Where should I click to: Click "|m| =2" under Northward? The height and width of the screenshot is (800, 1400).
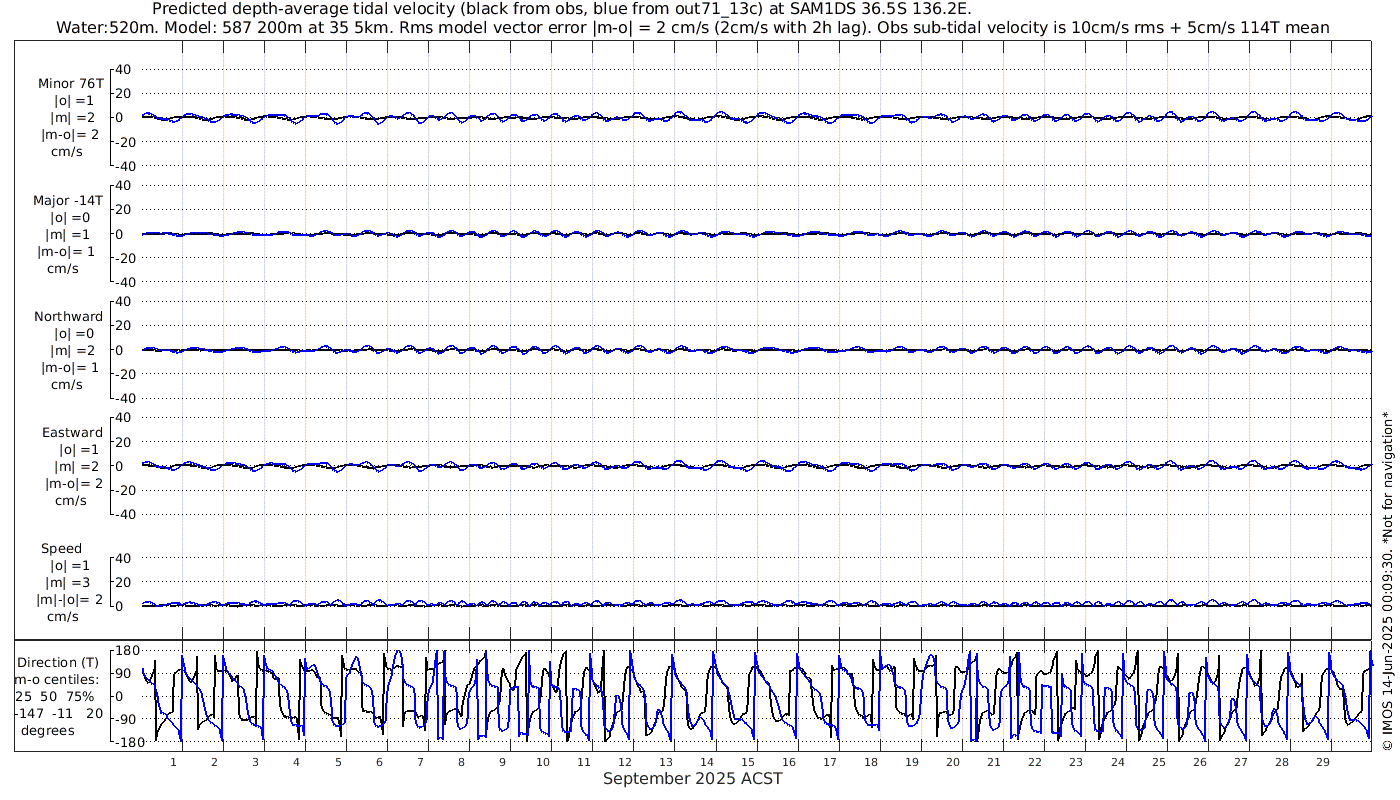click(75, 350)
